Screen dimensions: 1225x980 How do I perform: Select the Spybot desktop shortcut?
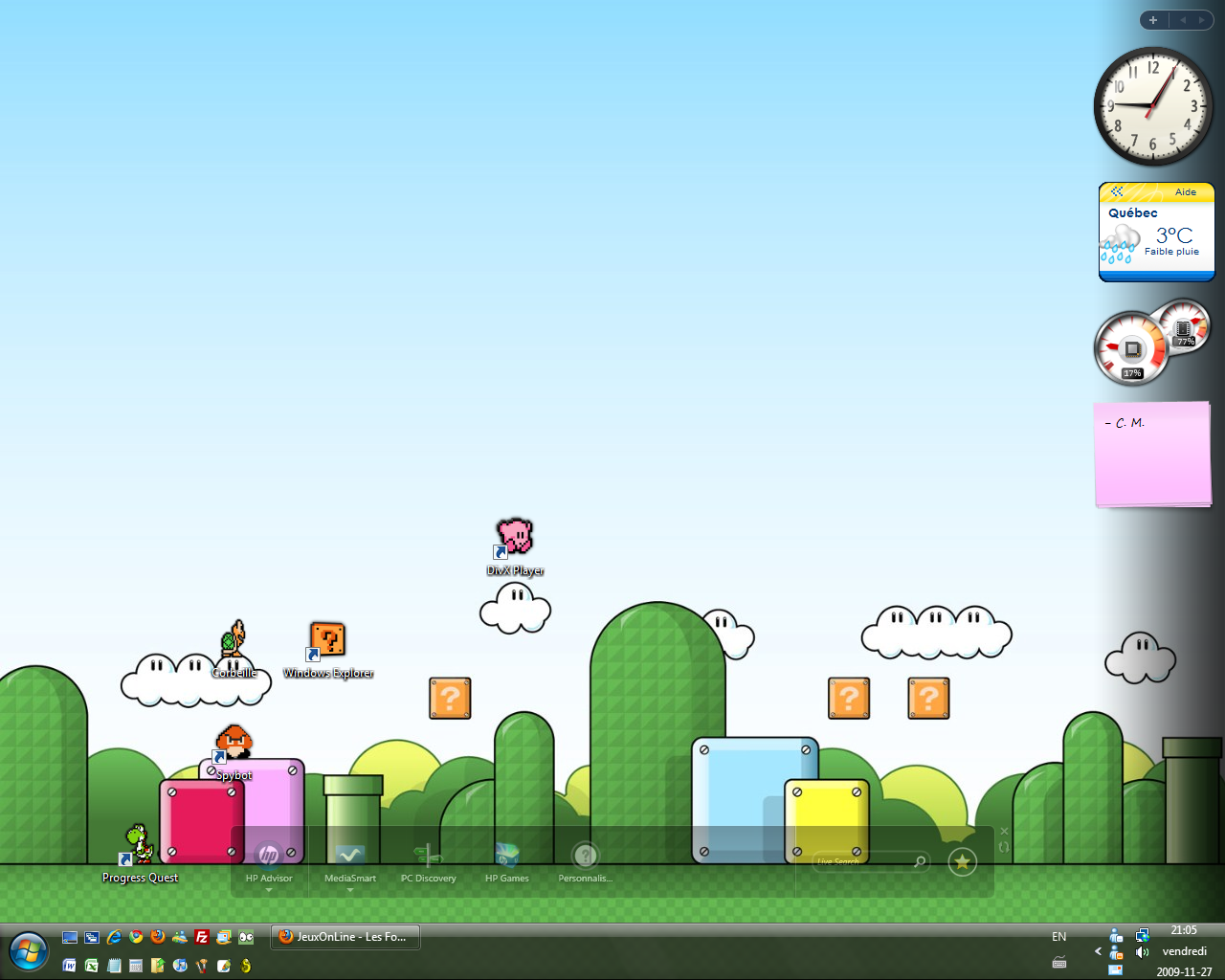[x=234, y=752]
